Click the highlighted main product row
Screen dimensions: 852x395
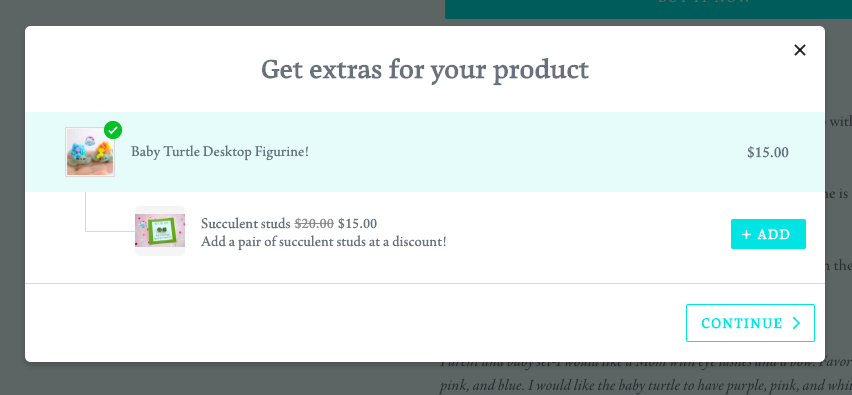(x=425, y=152)
